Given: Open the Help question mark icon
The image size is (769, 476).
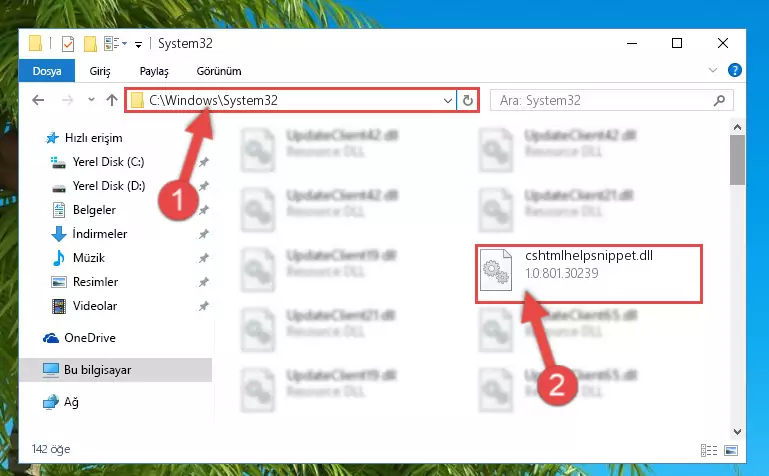Looking at the screenshot, I should coord(734,71).
